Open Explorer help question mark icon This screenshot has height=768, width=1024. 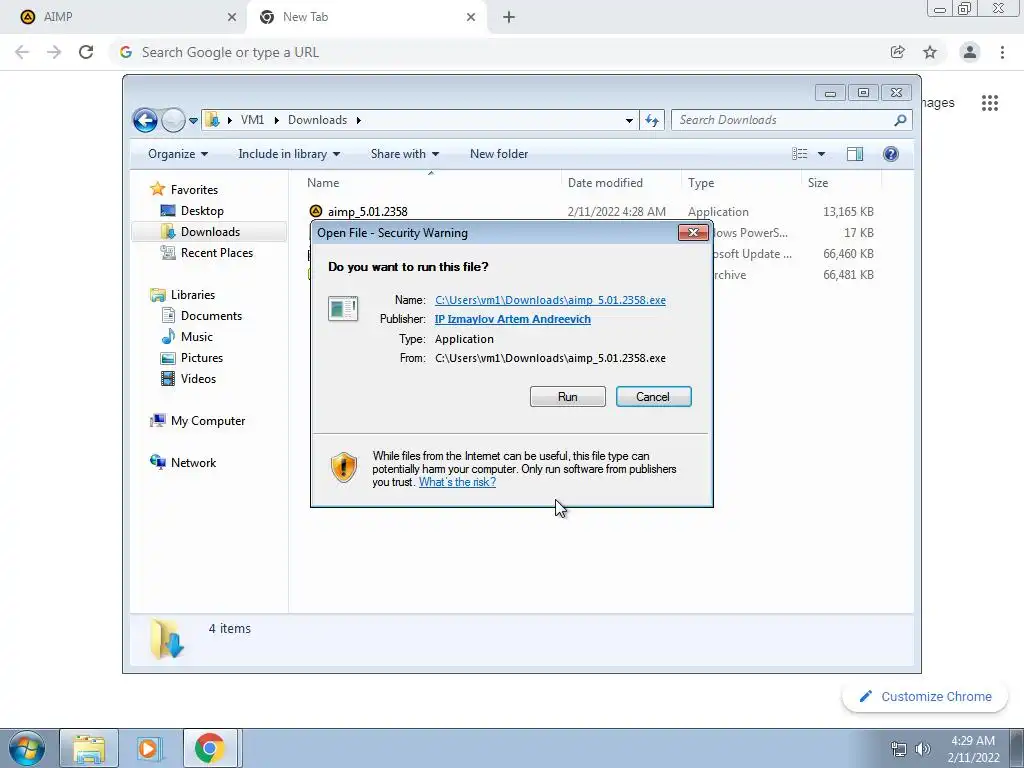(x=890, y=153)
